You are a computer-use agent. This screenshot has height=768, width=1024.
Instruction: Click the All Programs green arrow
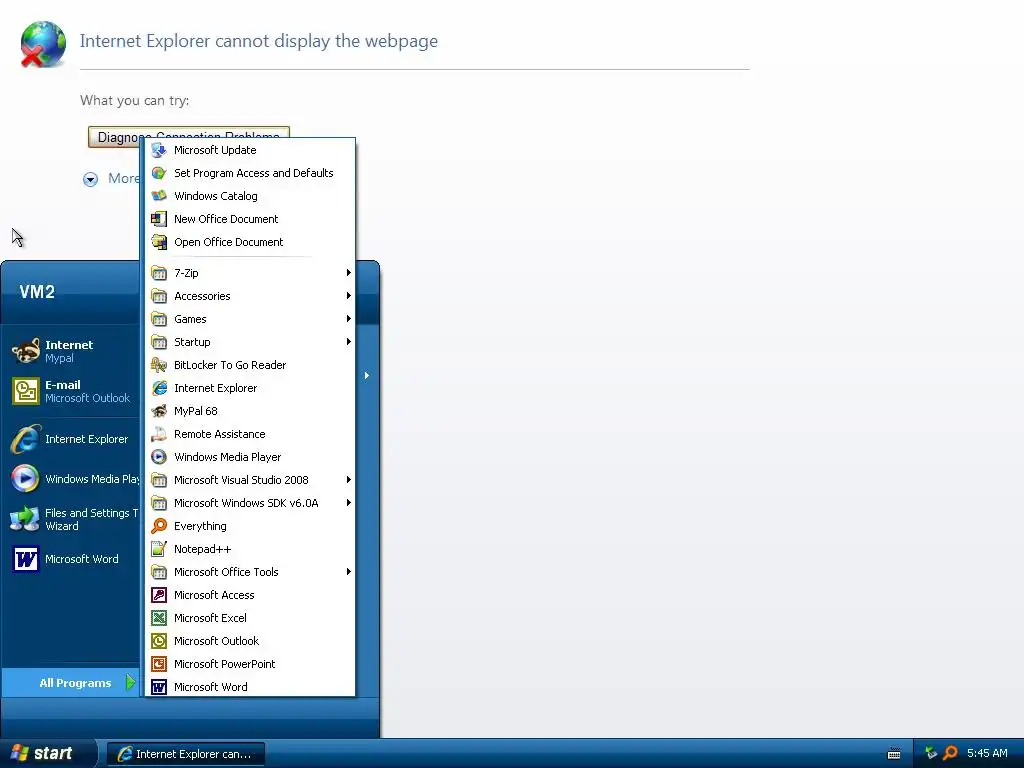tap(131, 682)
